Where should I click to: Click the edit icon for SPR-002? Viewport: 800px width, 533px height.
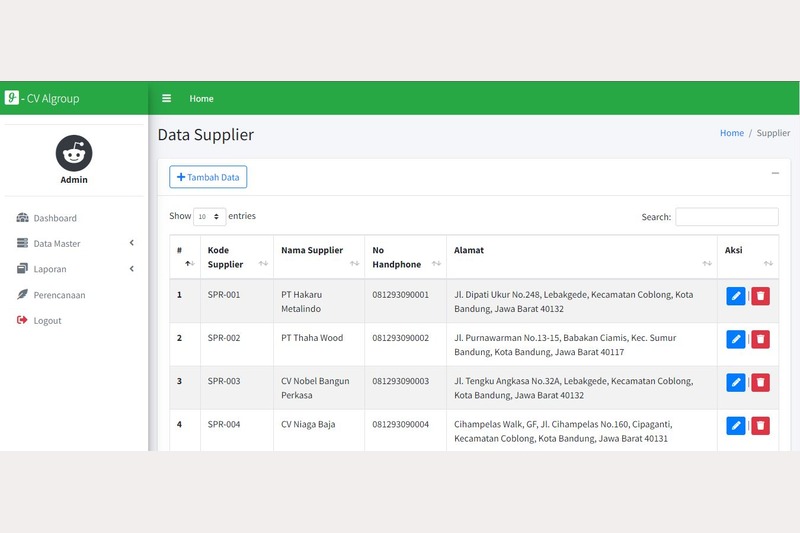pos(736,339)
